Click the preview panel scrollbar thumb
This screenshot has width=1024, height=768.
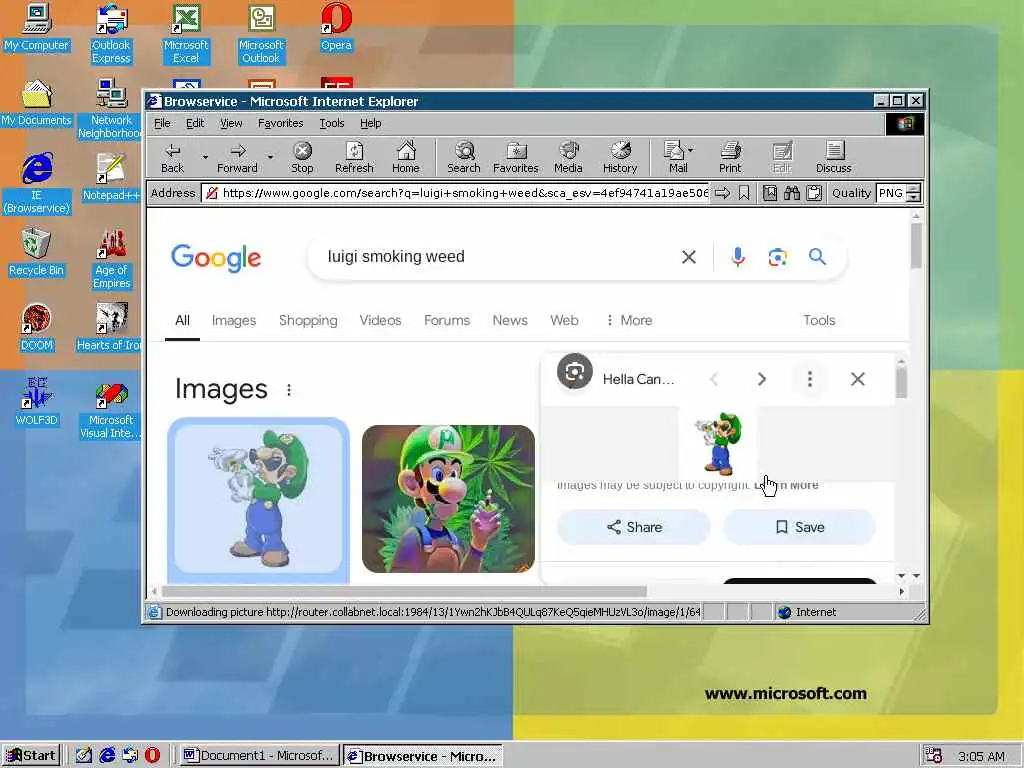point(901,383)
